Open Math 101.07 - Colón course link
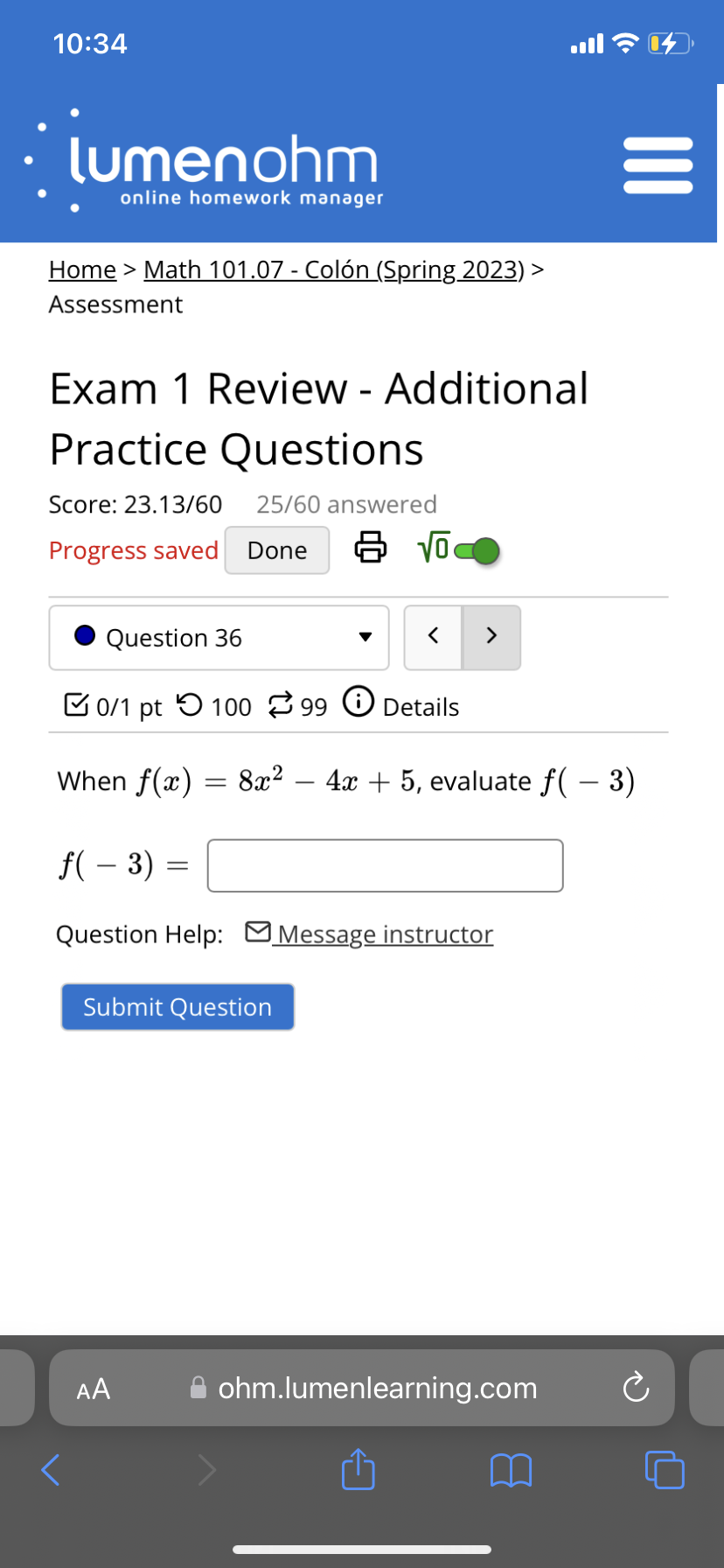The width and height of the screenshot is (724, 1568). pyautogui.click(x=332, y=269)
